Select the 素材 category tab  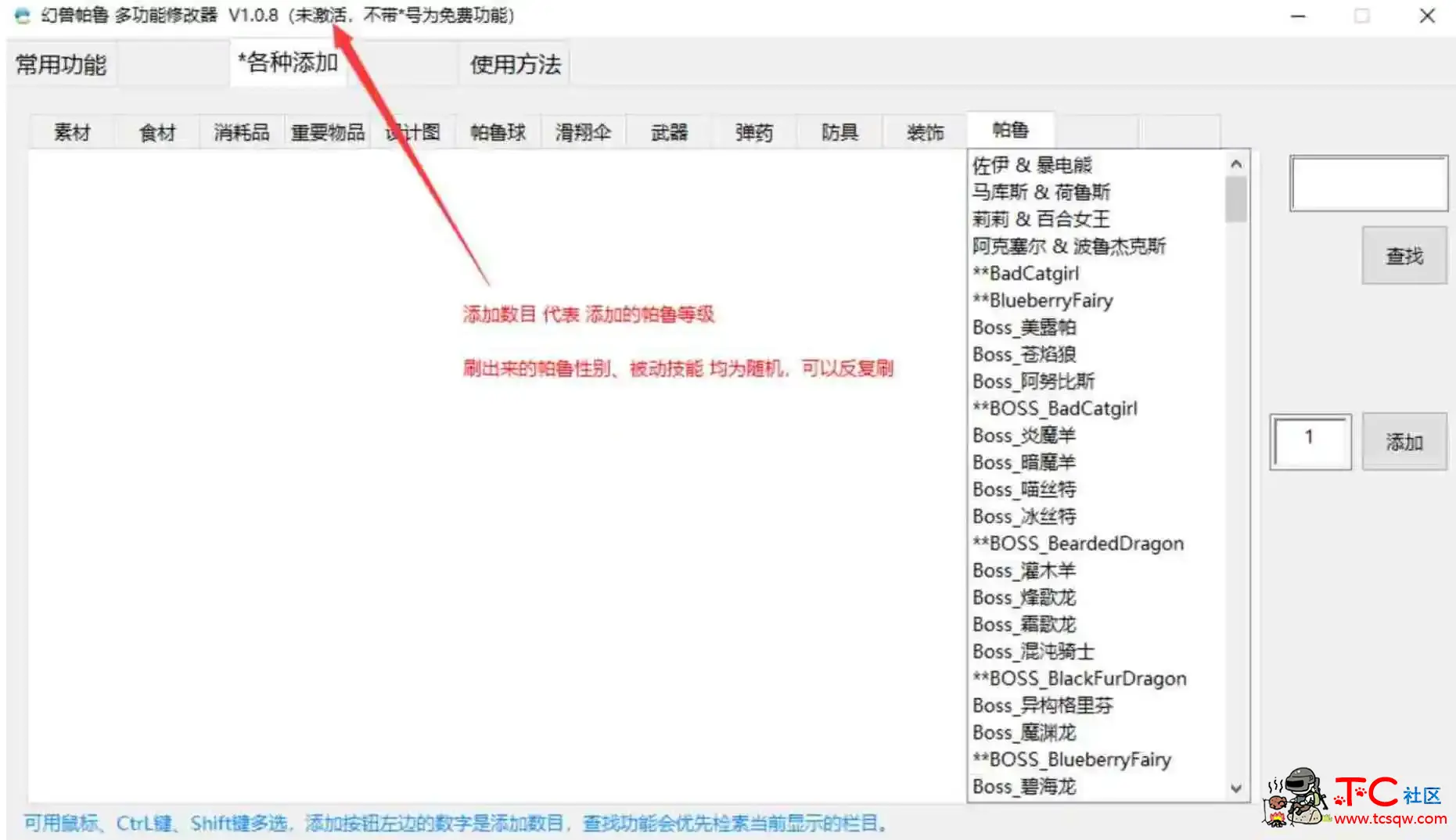pos(72,132)
